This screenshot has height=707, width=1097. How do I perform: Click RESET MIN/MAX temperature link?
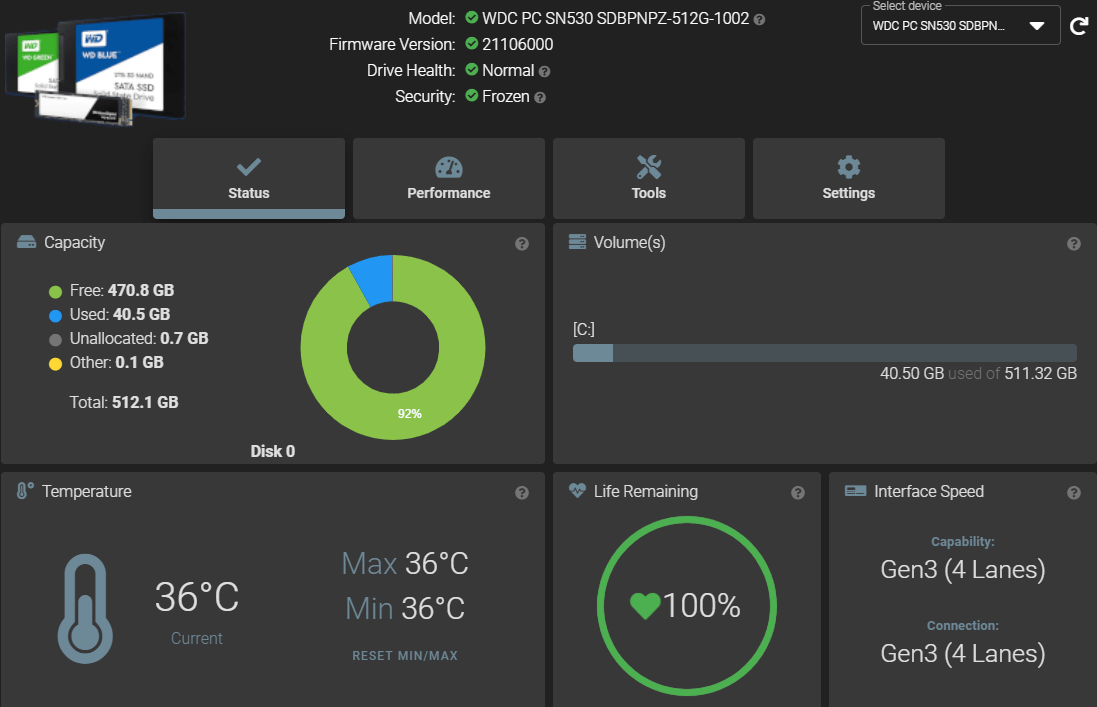pyautogui.click(x=405, y=656)
